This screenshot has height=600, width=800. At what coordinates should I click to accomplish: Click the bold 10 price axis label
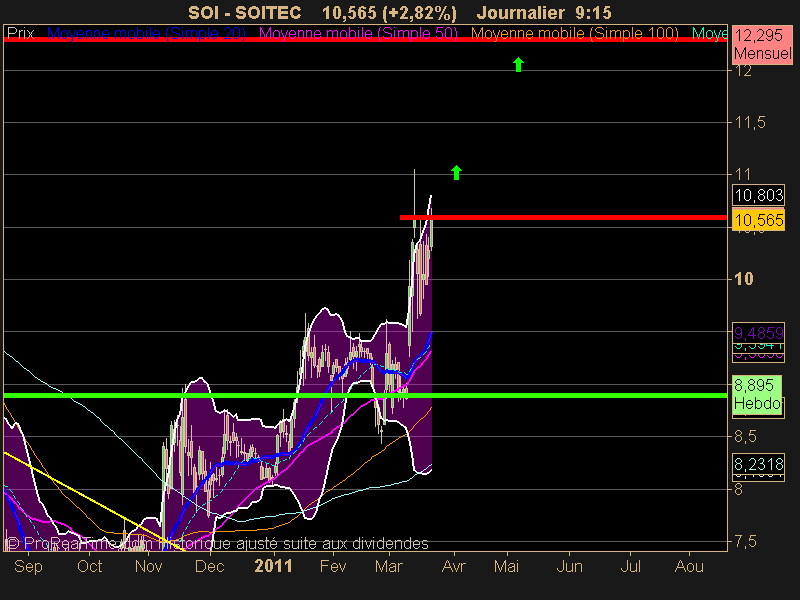pyautogui.click(x=744, y=279)
